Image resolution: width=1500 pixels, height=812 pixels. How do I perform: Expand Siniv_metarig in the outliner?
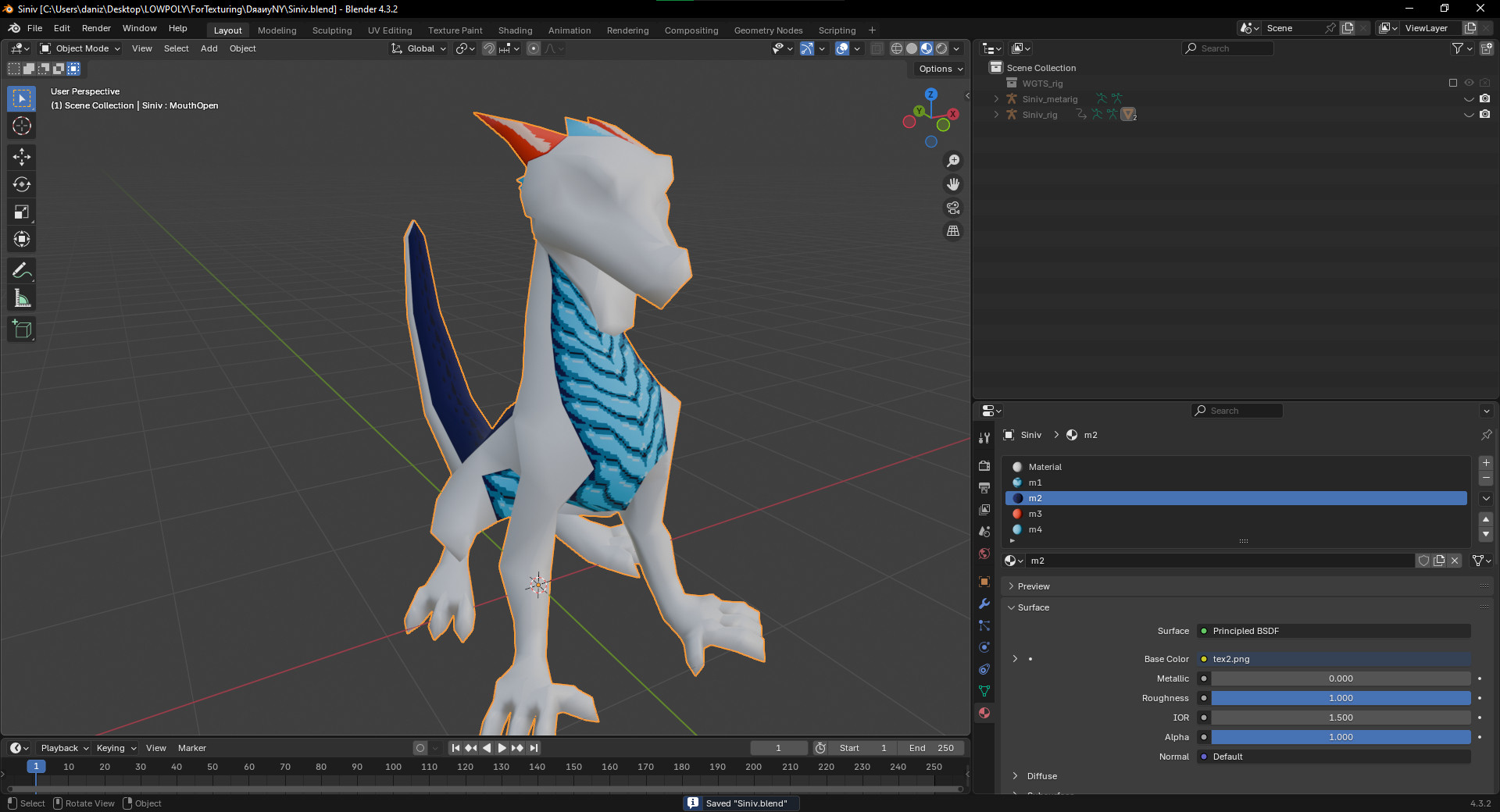(x=996, y=99)
